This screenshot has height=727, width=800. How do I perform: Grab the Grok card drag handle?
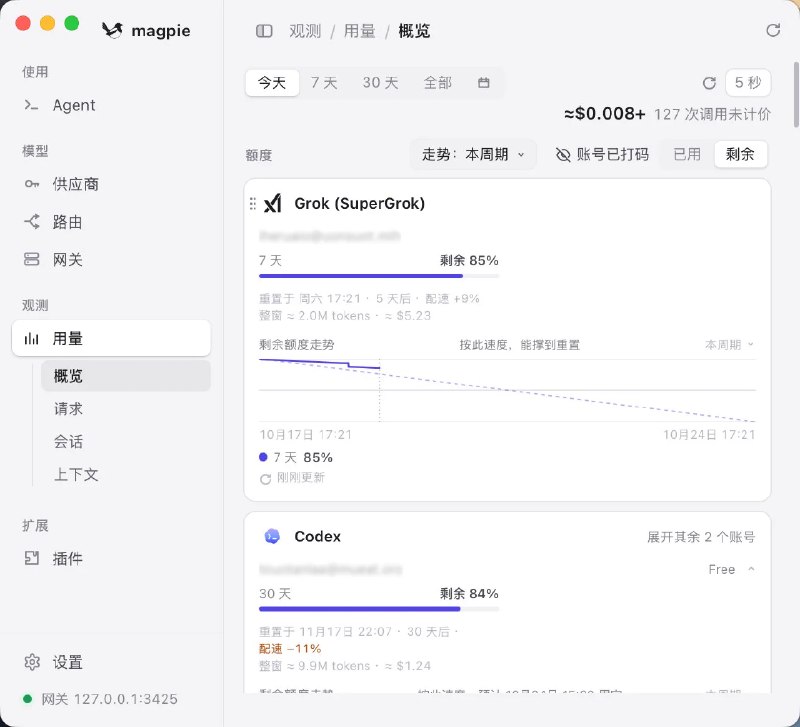(x=253, y=204)
